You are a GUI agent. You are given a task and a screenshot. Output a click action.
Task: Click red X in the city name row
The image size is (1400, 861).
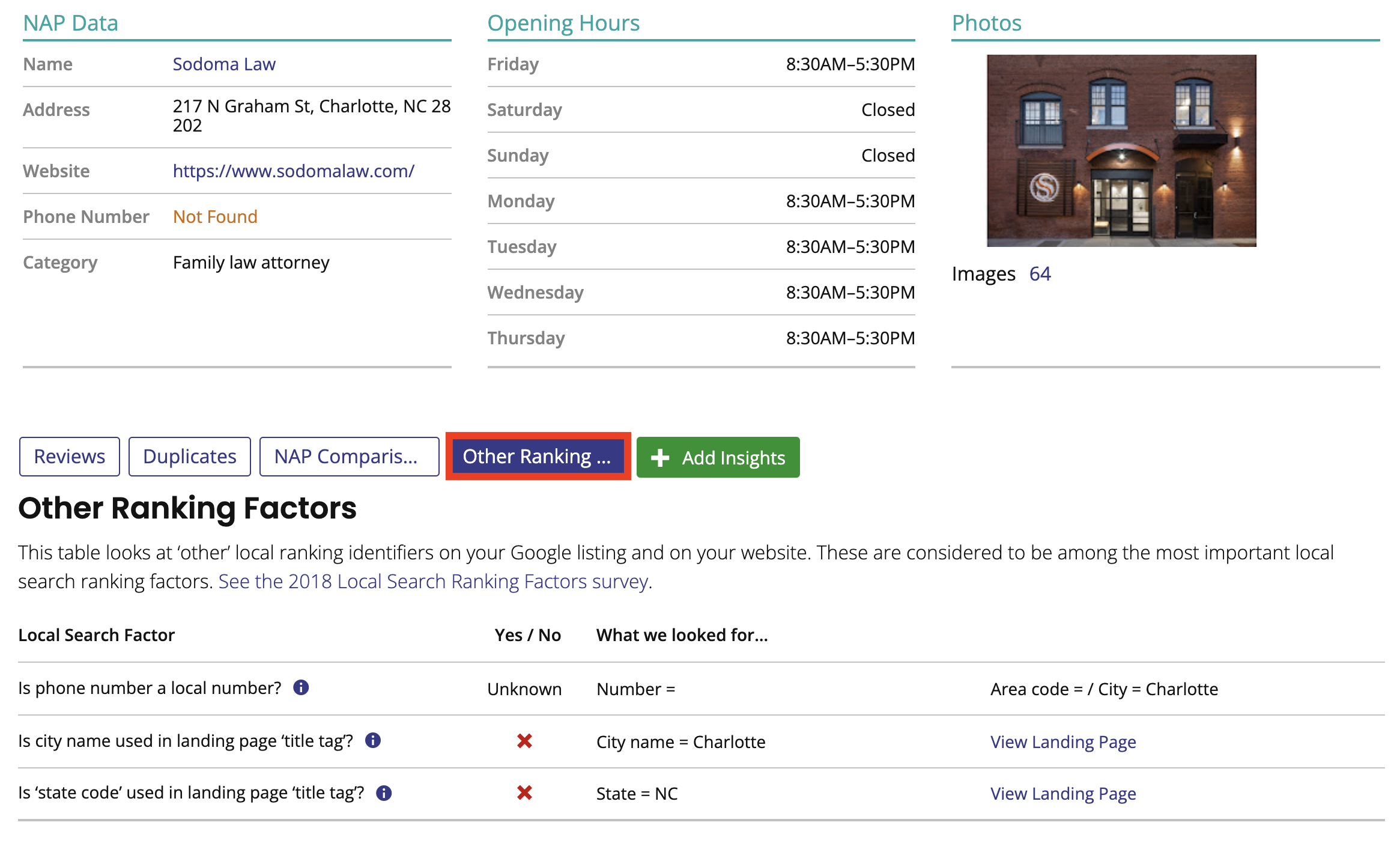[x=524, y=741]
